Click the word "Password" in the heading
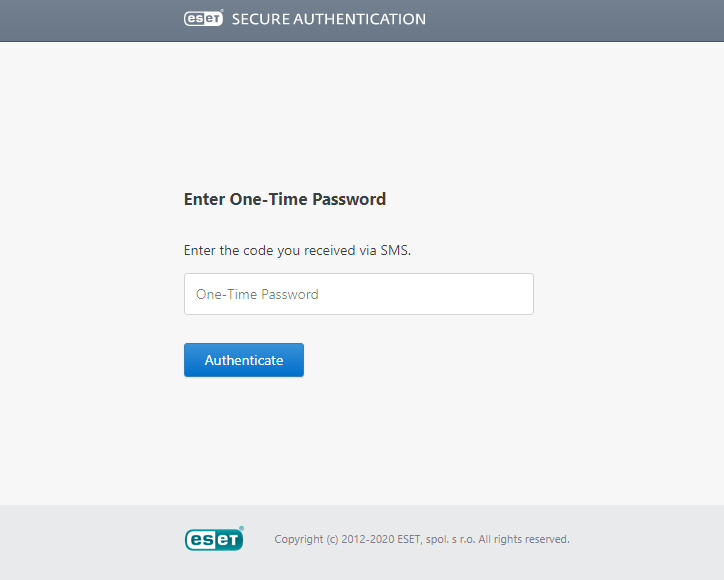The width and height of the screenshot is (724, 580). point(349,199)
